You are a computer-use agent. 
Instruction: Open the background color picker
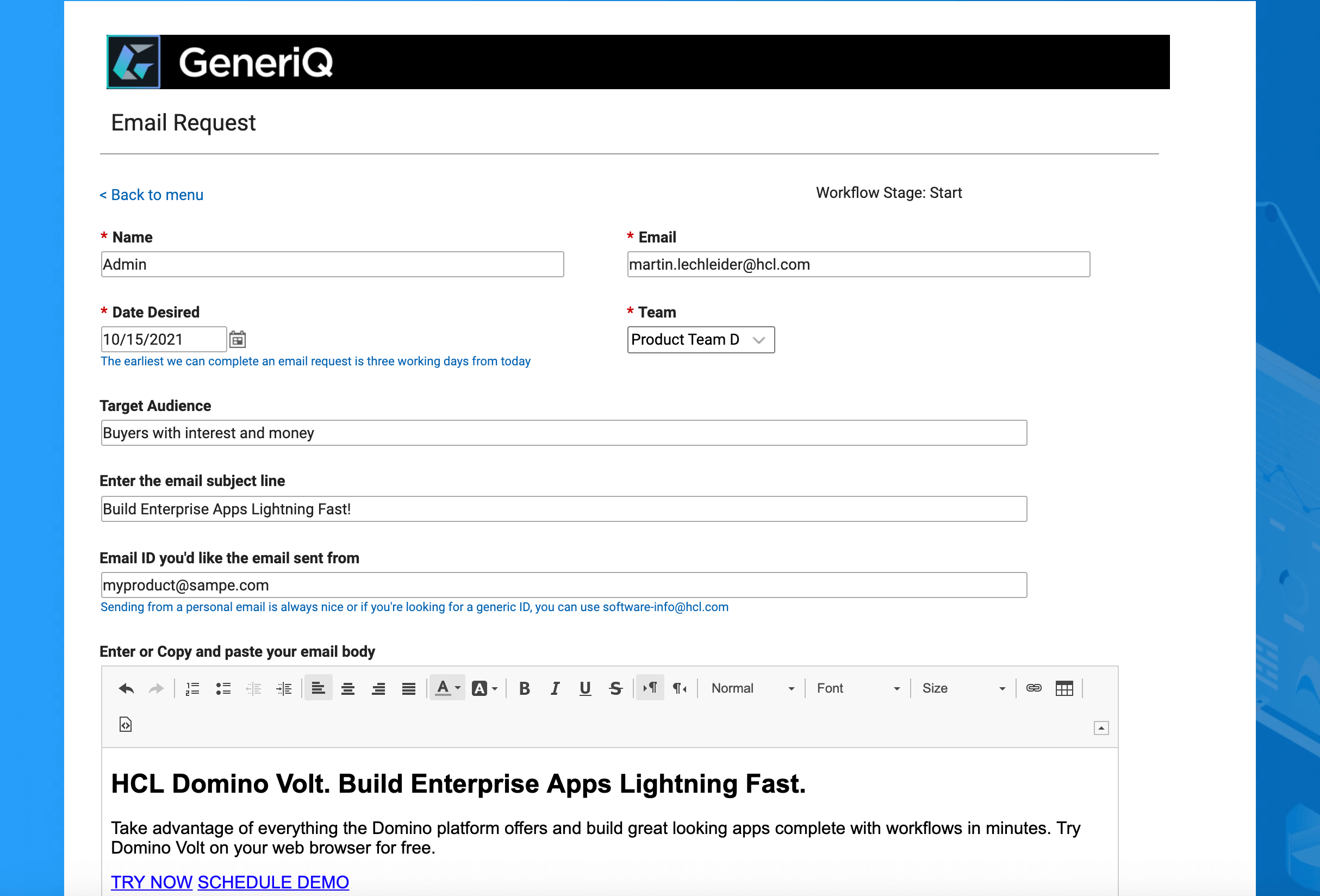[484, 689]
